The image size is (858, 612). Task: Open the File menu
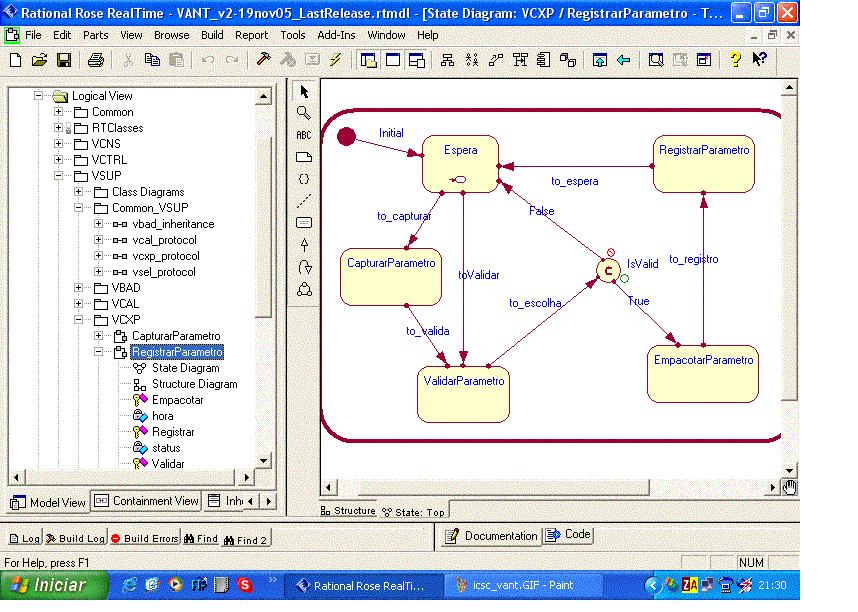[x=33, y=35]
